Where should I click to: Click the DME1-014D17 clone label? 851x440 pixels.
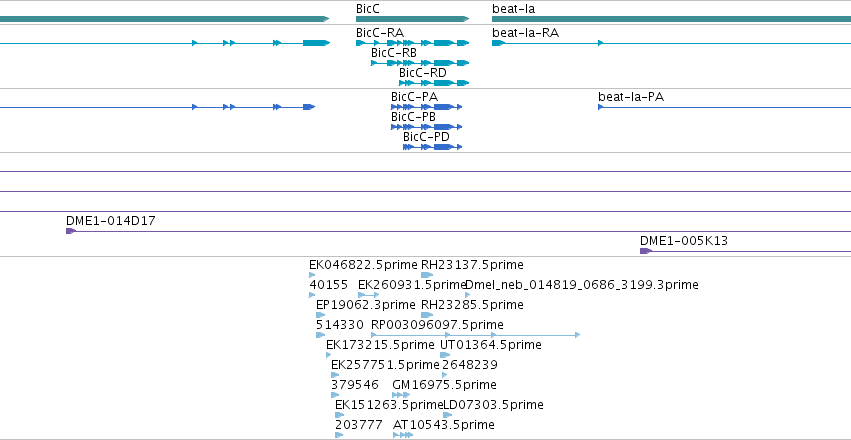point(111,221)
